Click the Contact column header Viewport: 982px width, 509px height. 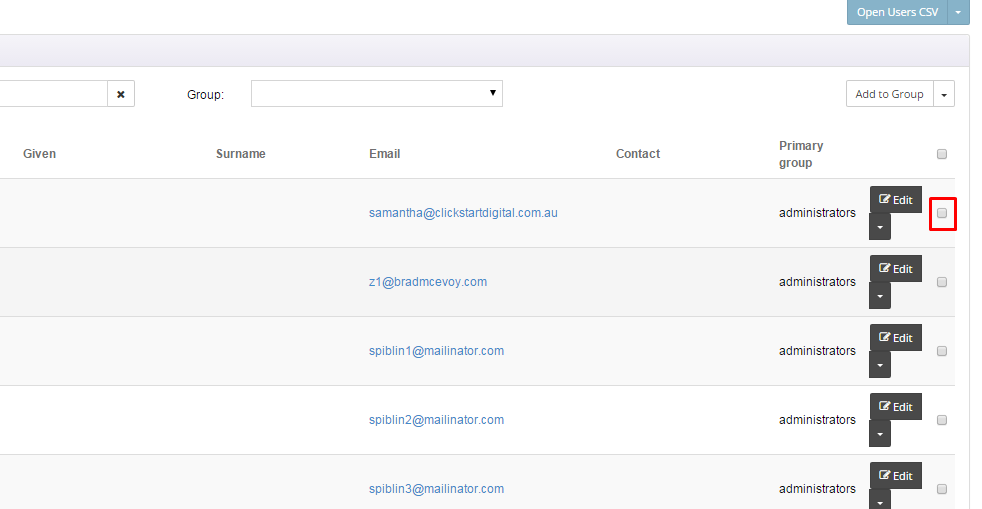638,154
